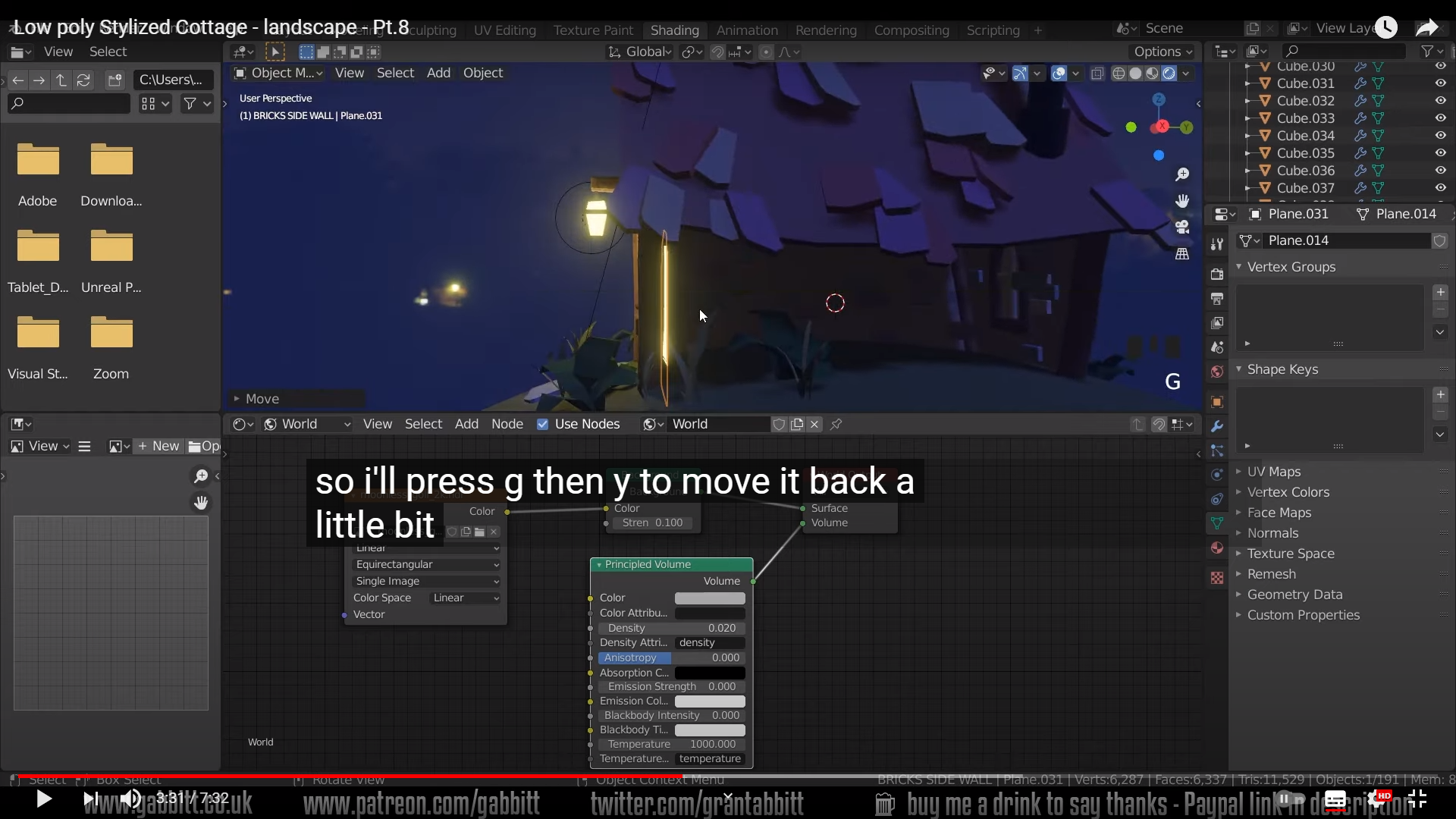Open the Equirectangular projection dropdown
Screen dimensions: 1456x819
click(426, 564)
